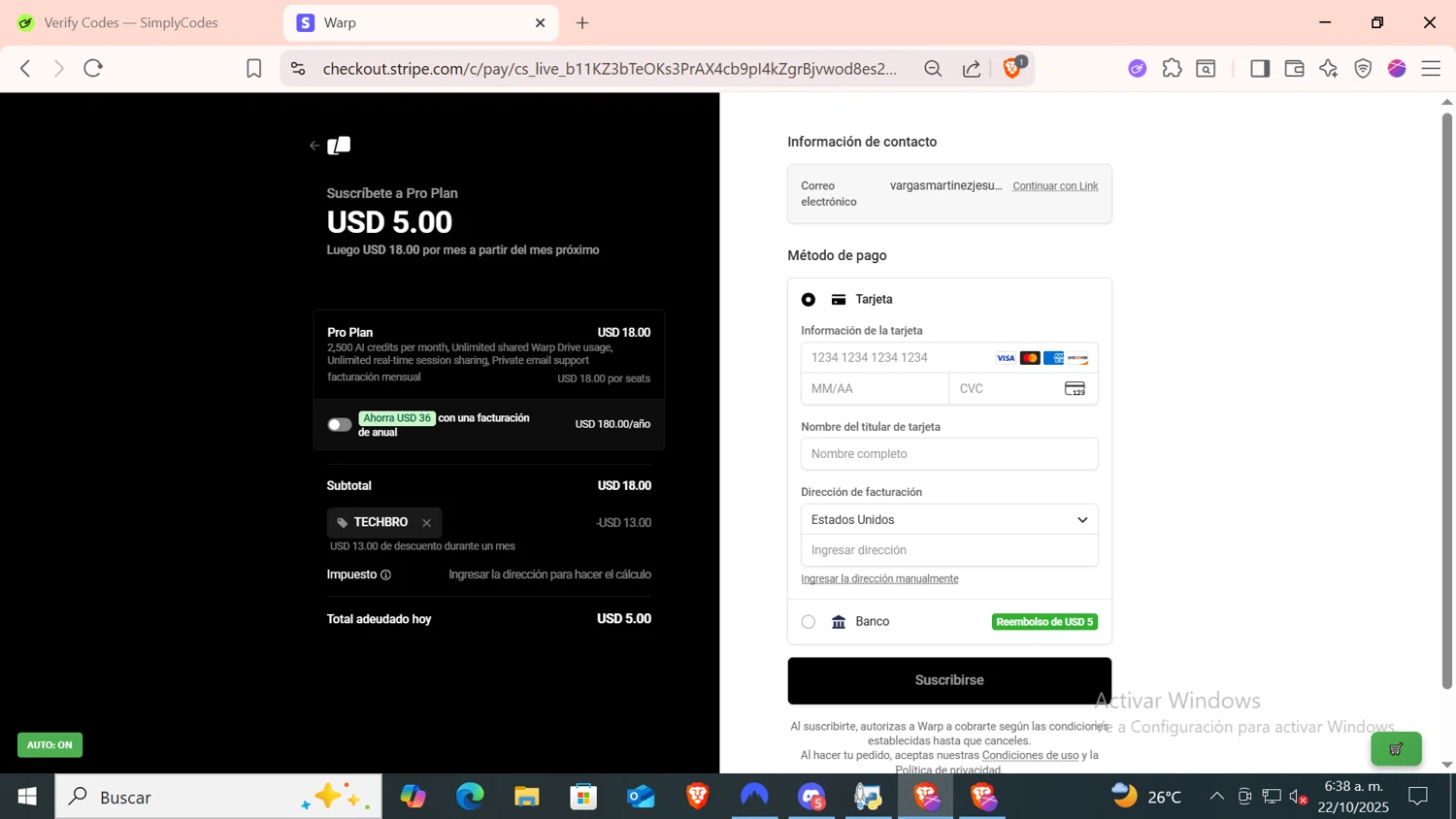1456x819 pixels.
Task: Click Ingresar la dirección manualmente link
Action: coord(879,579)
